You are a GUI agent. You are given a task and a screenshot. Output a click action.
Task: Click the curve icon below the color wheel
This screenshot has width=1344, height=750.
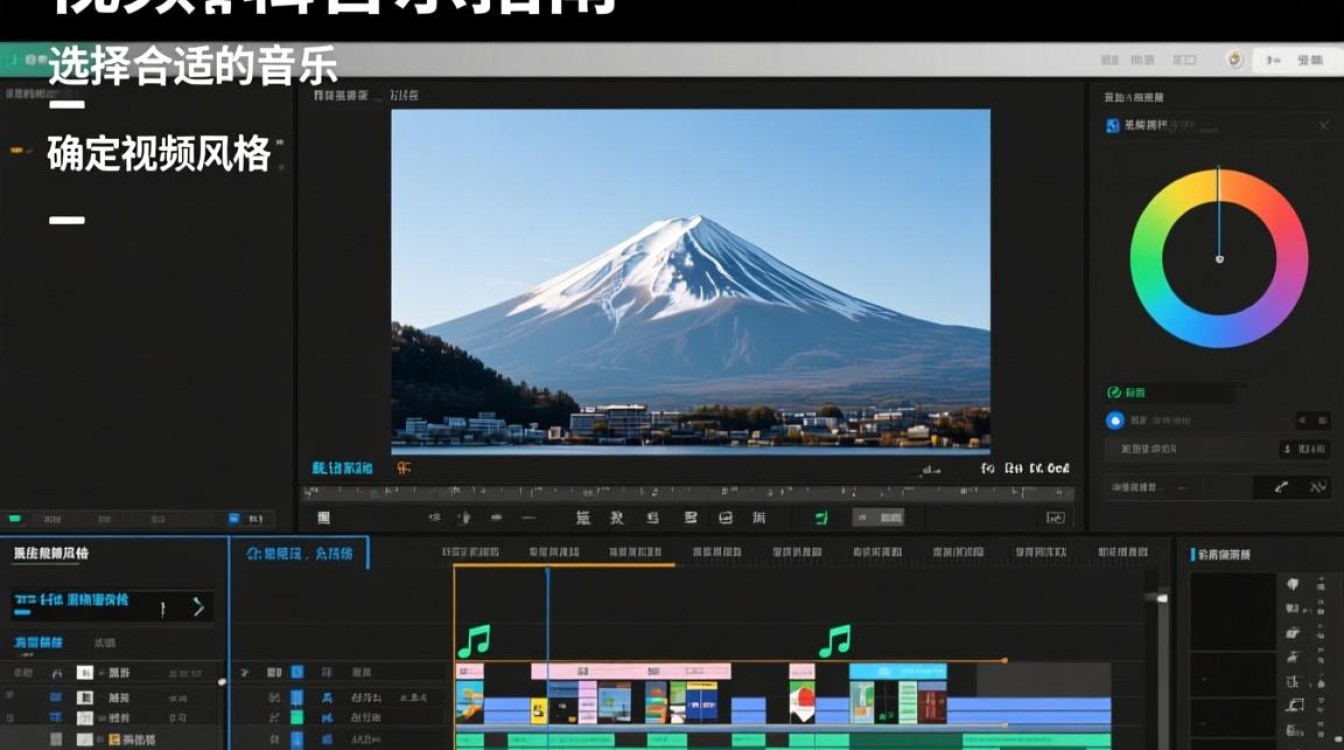click(1281, 487)
